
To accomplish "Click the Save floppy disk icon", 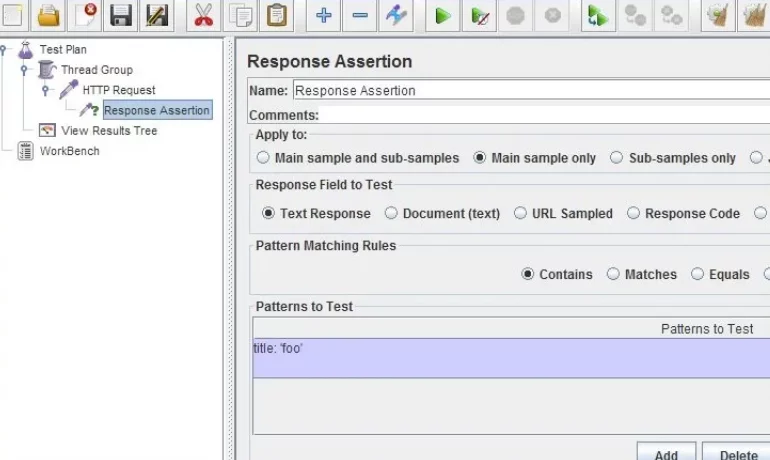I will pos(121,15).
